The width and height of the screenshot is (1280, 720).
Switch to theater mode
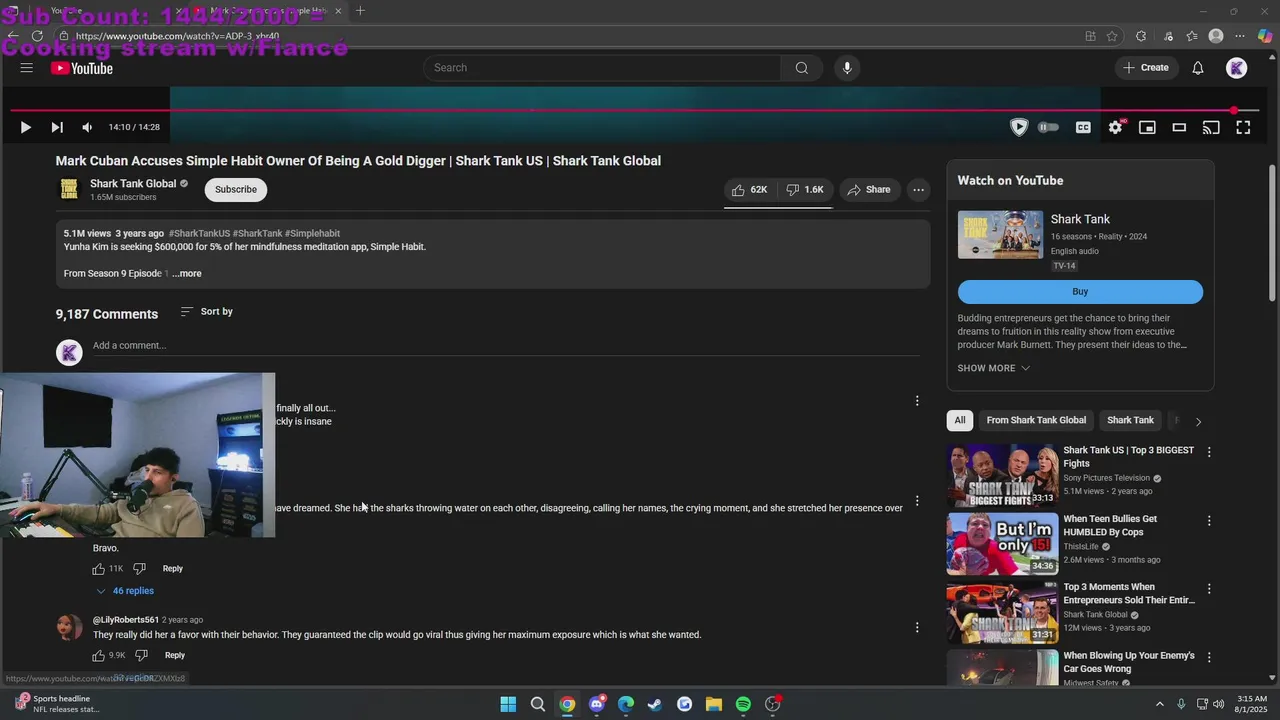tap(1179, 127)
